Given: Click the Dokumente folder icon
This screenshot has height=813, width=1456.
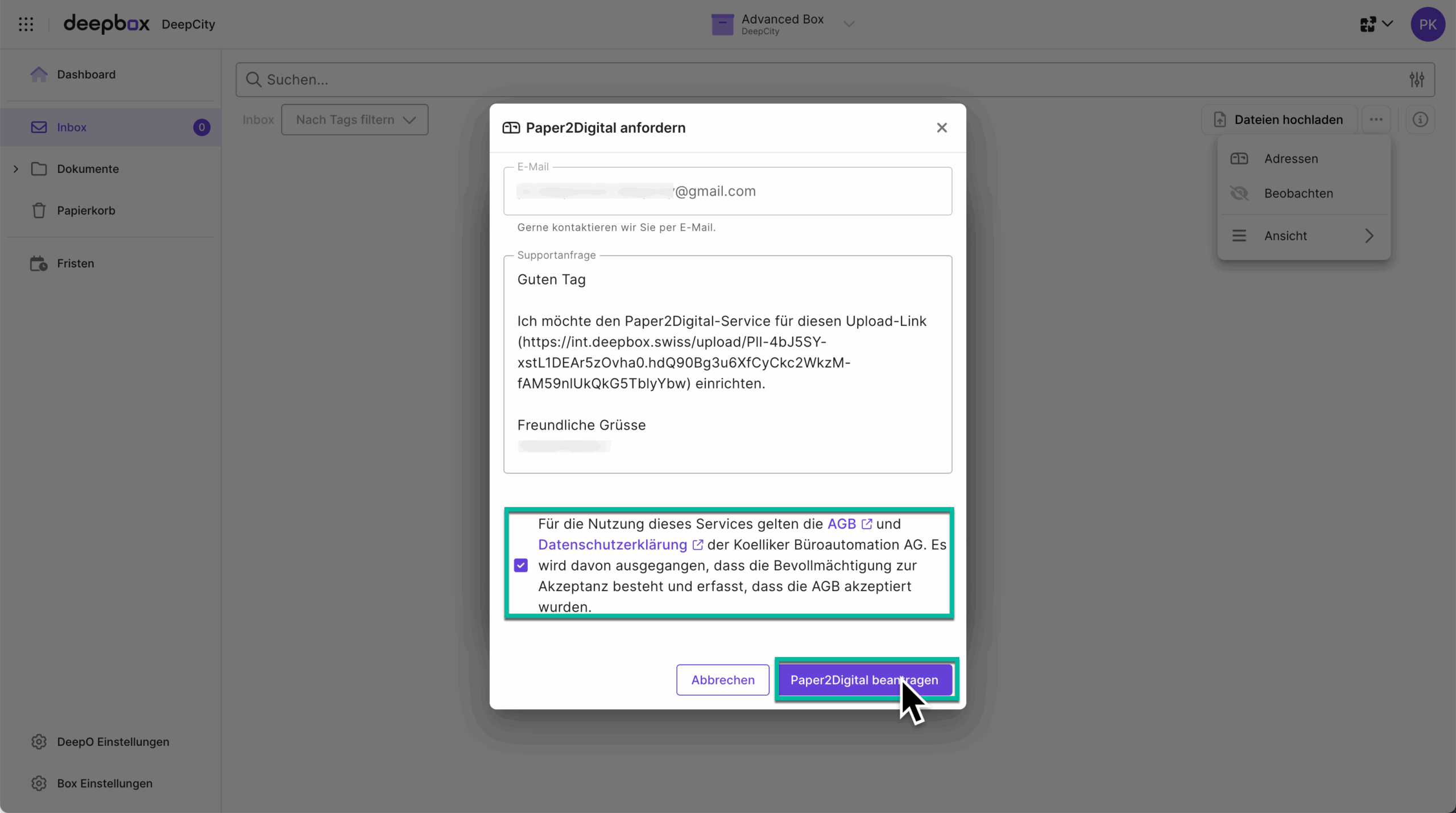Looking at the screenshot, I should tap(39, 169).
